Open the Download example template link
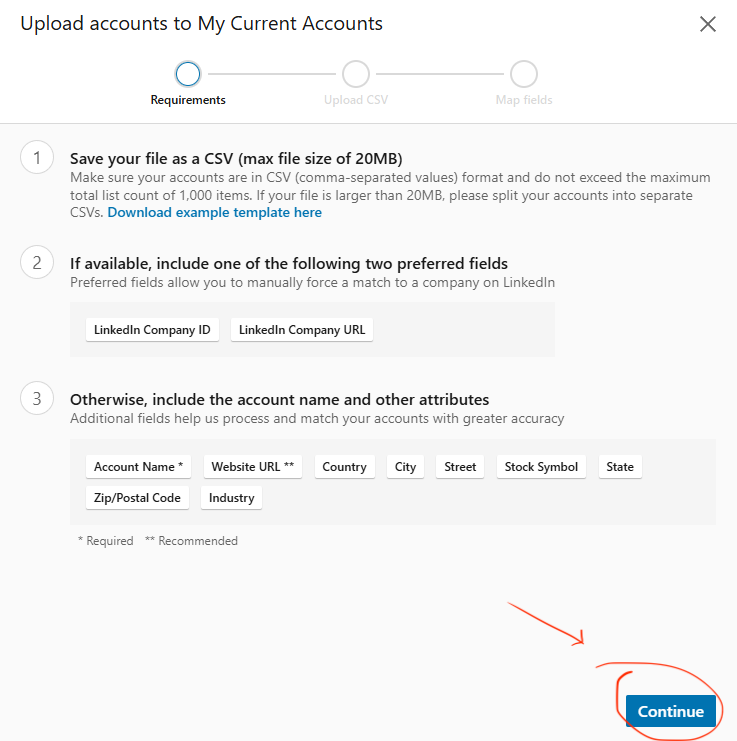Viewport: 737px width, 741px height. (214, 212)
